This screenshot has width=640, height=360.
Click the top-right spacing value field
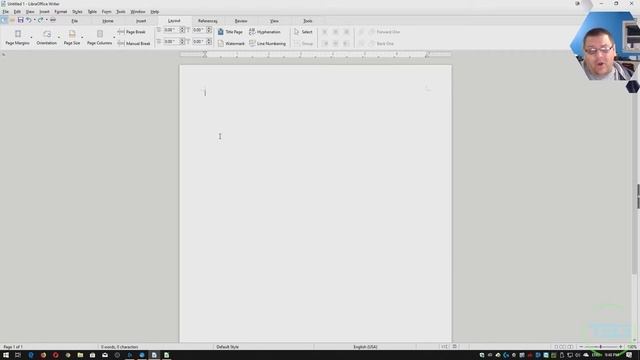[199, 30]
